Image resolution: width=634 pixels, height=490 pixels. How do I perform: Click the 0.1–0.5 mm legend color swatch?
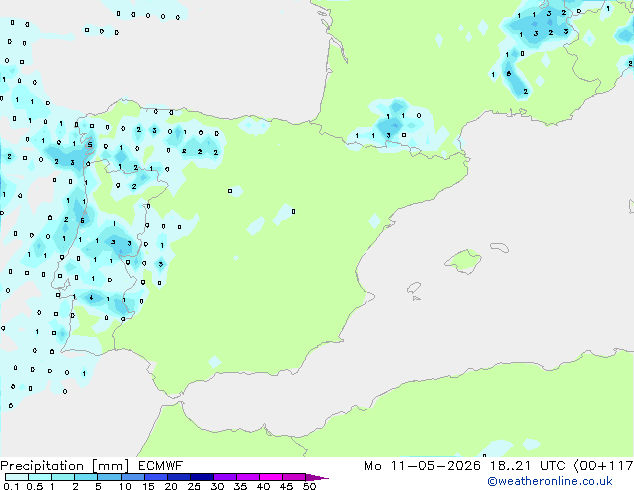coord(17,477)
